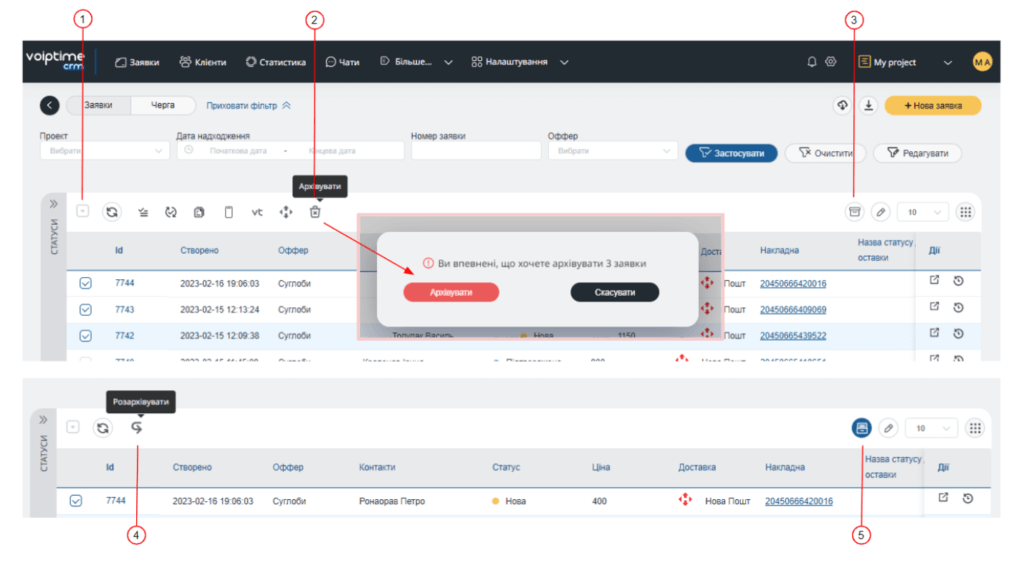
Task: Click the round back arrow button beside Заявки tab
Action: click(50, 105)
